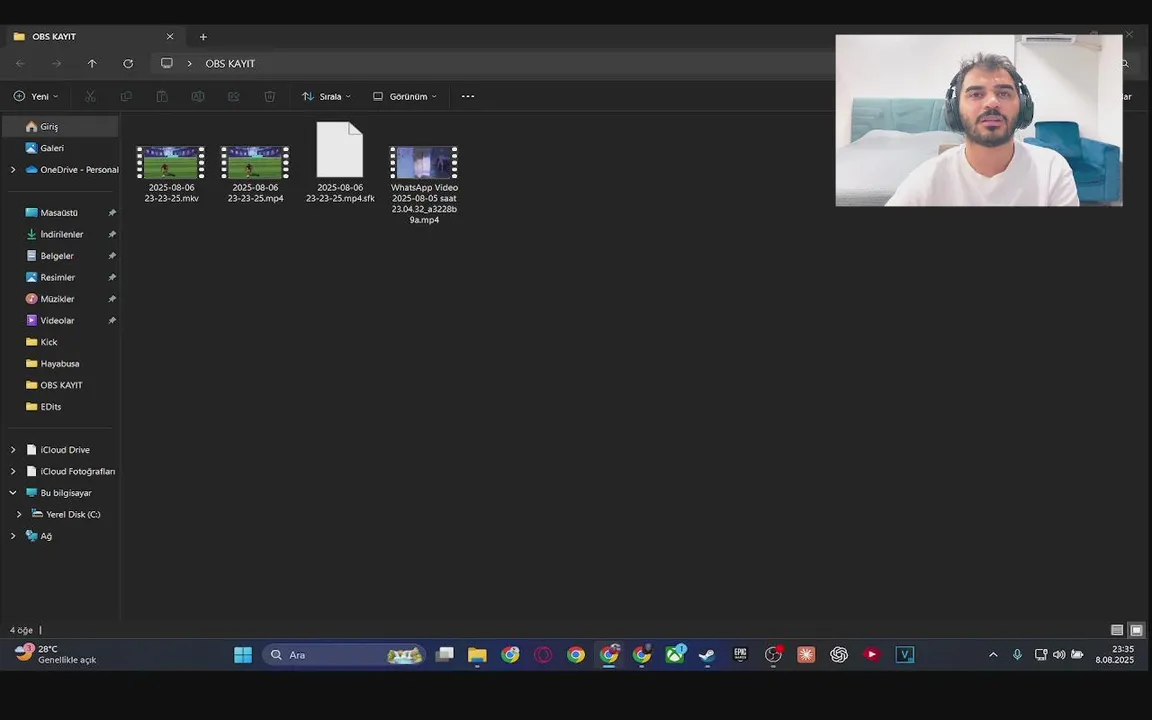Add a new Explorer tab
The height and width of the screenshot is (720, 1152).
pyautogui.click(x=203, y=37)
